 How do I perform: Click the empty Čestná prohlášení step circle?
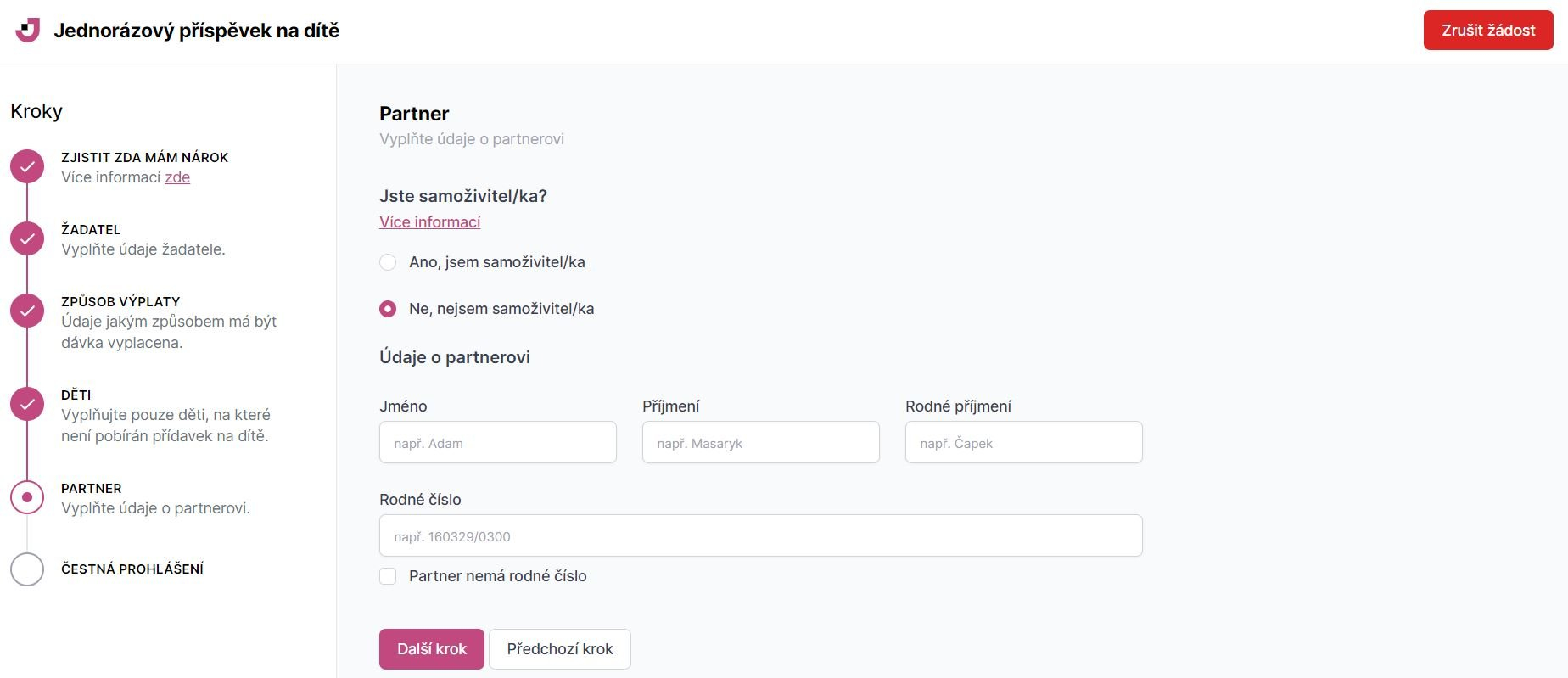tap(27, 569)
